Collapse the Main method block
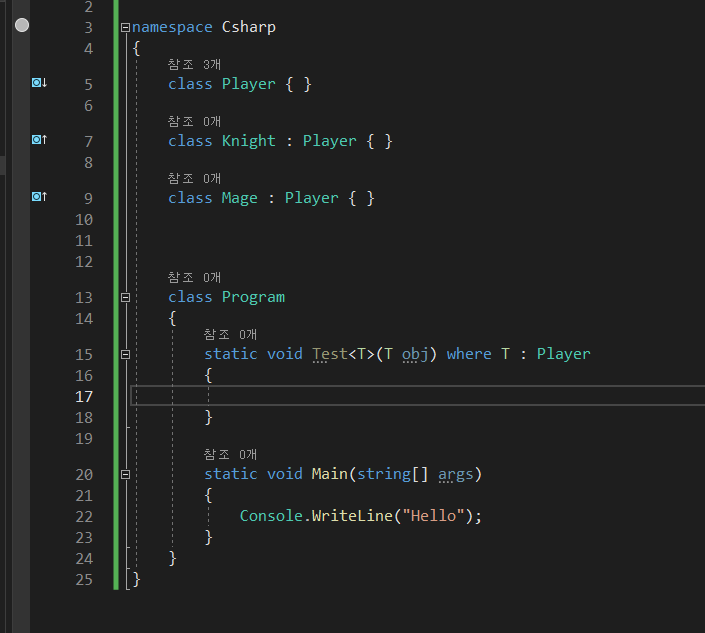The height and width of the screenshot is (633, 705). tap(125, 475)
